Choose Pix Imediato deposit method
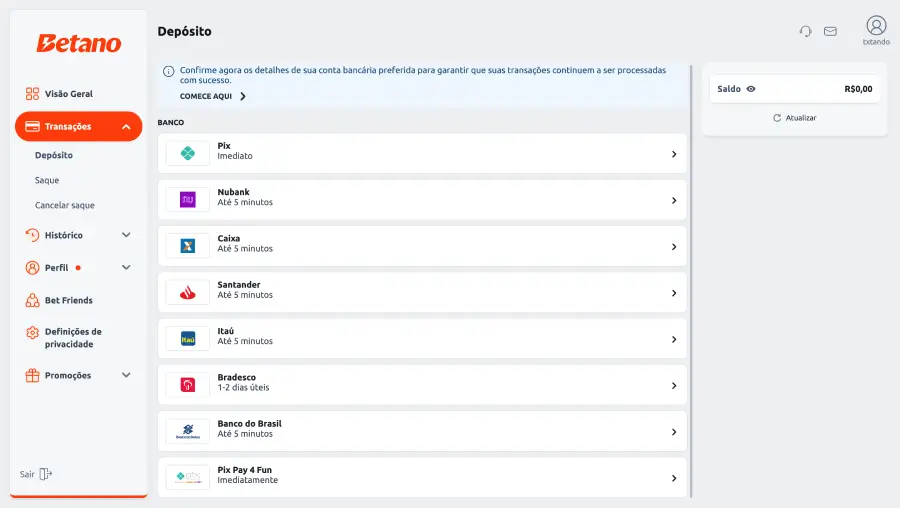 [422, 153]
